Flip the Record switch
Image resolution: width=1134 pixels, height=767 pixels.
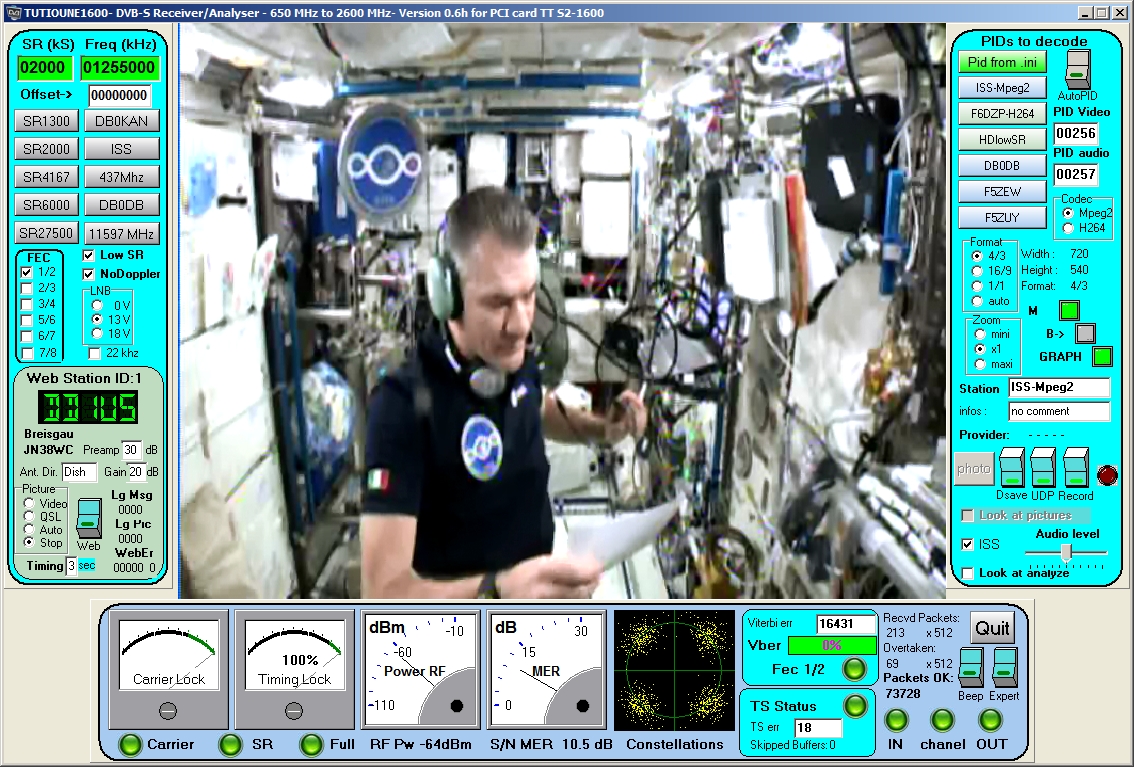1075,467
